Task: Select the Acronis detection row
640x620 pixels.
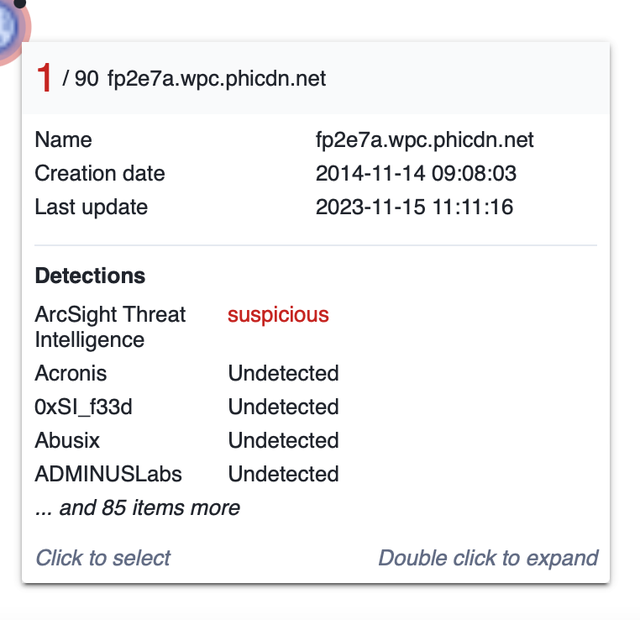Action: (71, 373)
